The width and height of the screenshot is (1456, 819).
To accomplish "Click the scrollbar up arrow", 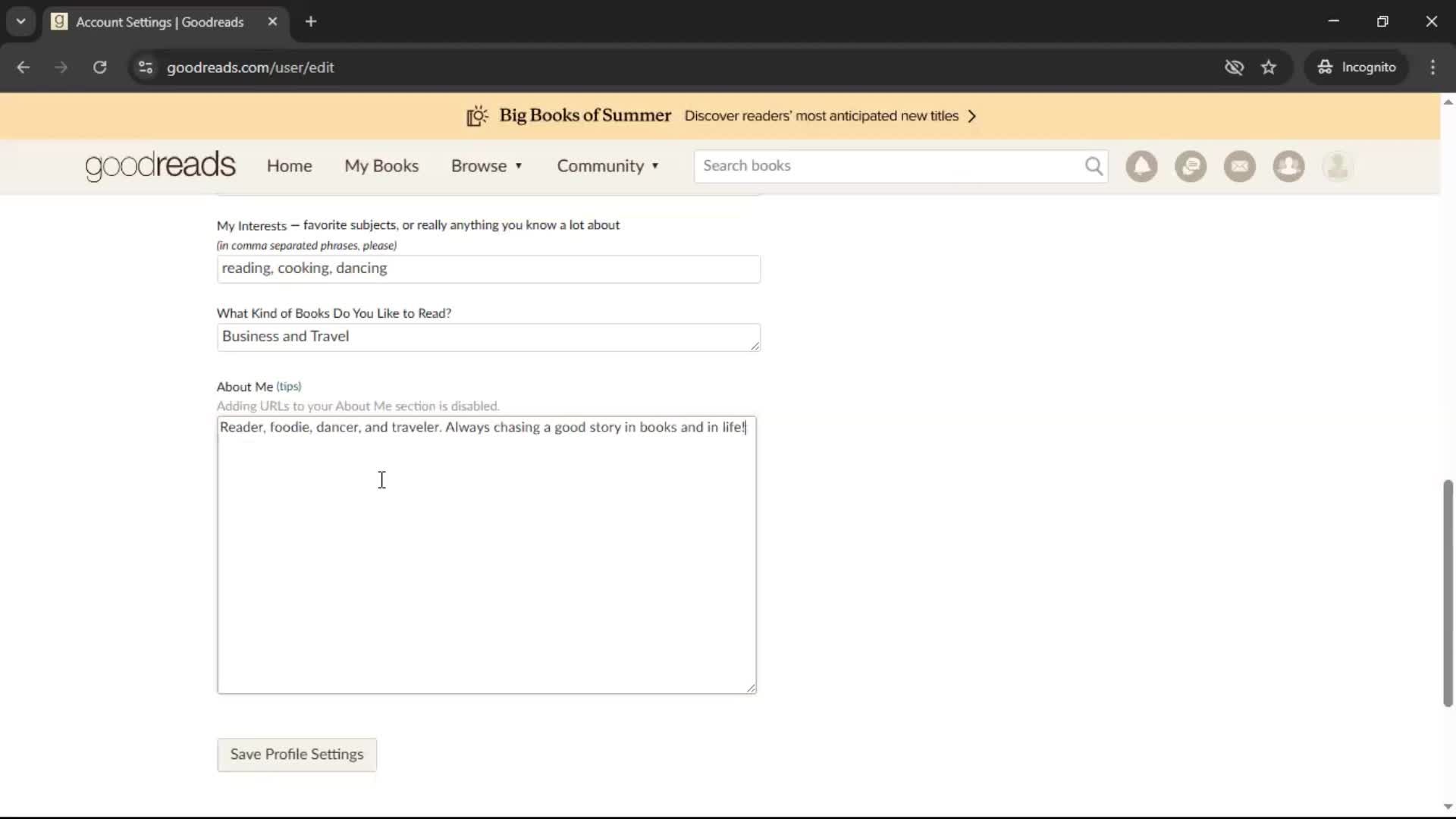I will coord(1448,102).
